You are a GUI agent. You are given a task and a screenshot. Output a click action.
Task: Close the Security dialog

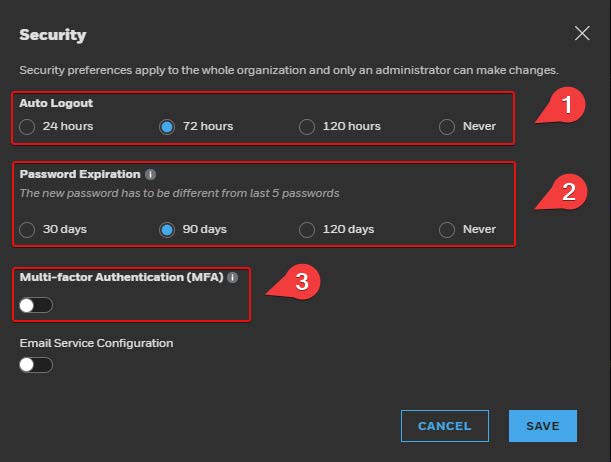(582, 34)
